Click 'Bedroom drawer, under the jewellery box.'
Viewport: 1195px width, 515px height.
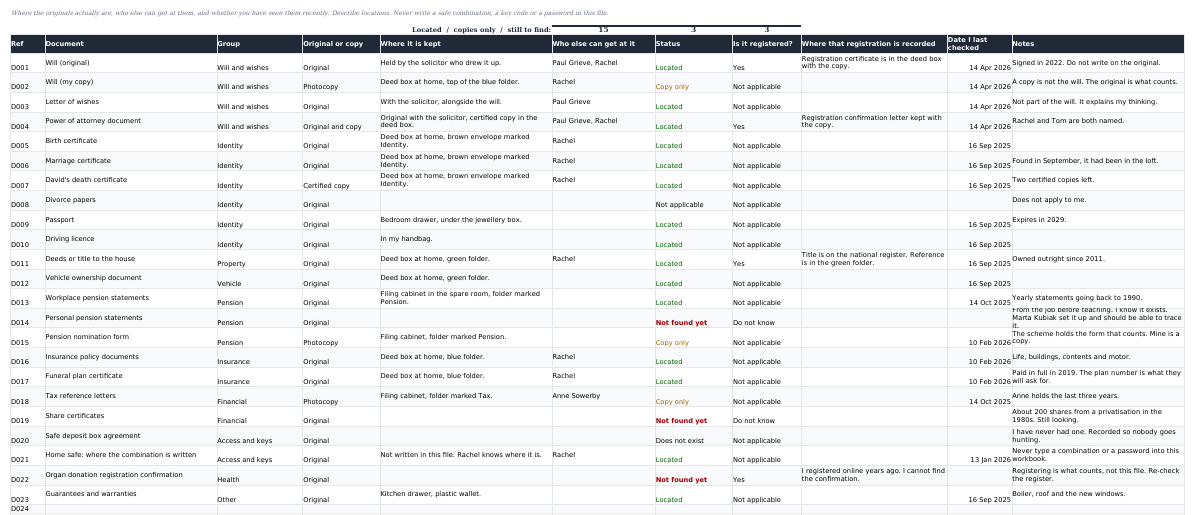click(x=466, y=220)
